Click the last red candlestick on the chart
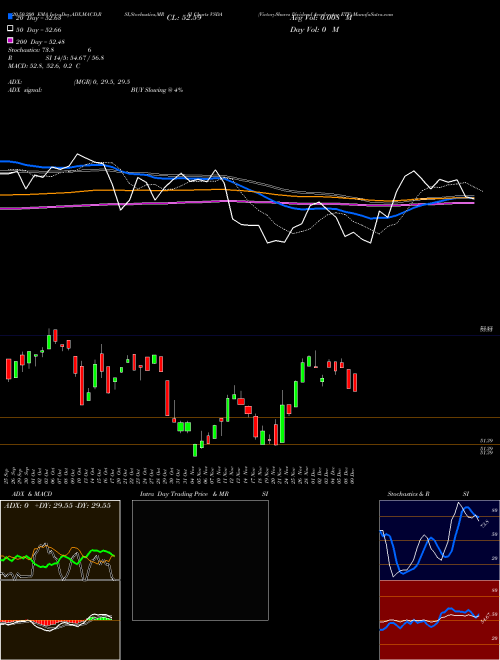This screenshot has height=660, width=500. point(355,382)
